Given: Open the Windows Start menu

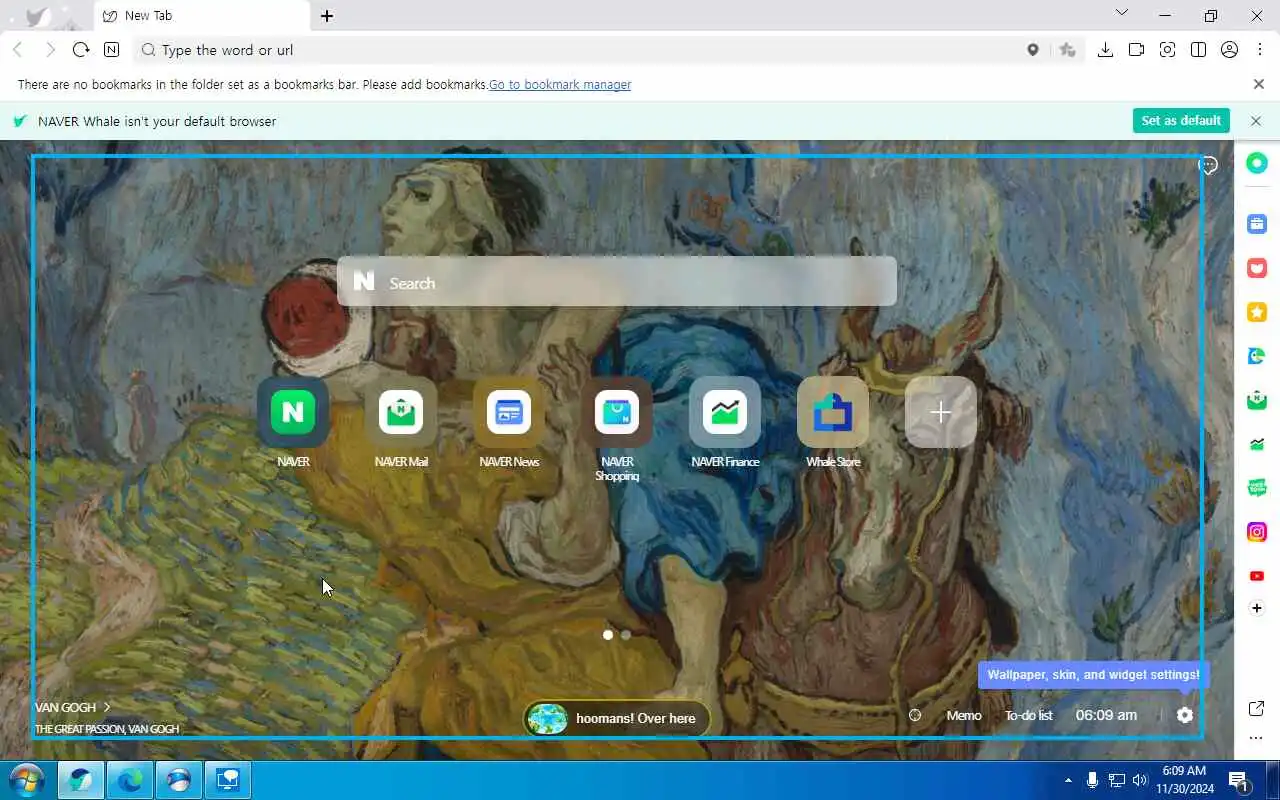Looking at the screenshot, I should pos(26,780).
